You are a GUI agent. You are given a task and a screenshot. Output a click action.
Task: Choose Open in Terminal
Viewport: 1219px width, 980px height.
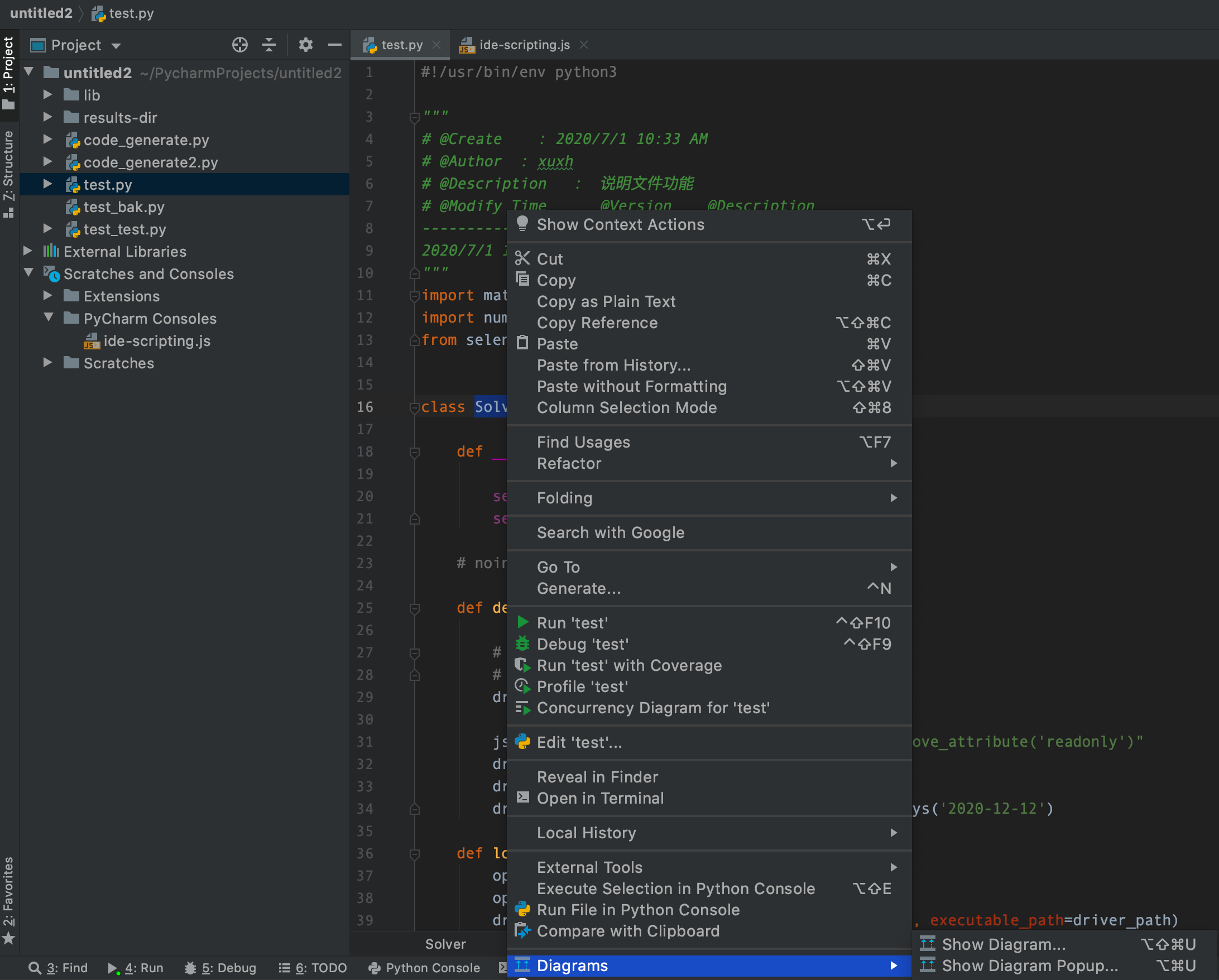coord(709,799)
